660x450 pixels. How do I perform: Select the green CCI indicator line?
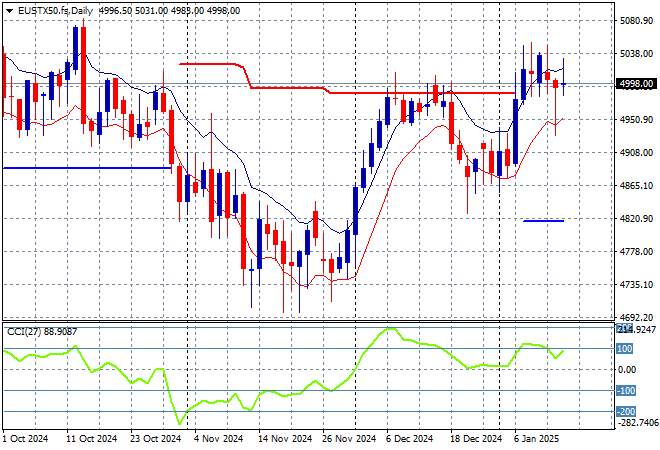[283, 376]
